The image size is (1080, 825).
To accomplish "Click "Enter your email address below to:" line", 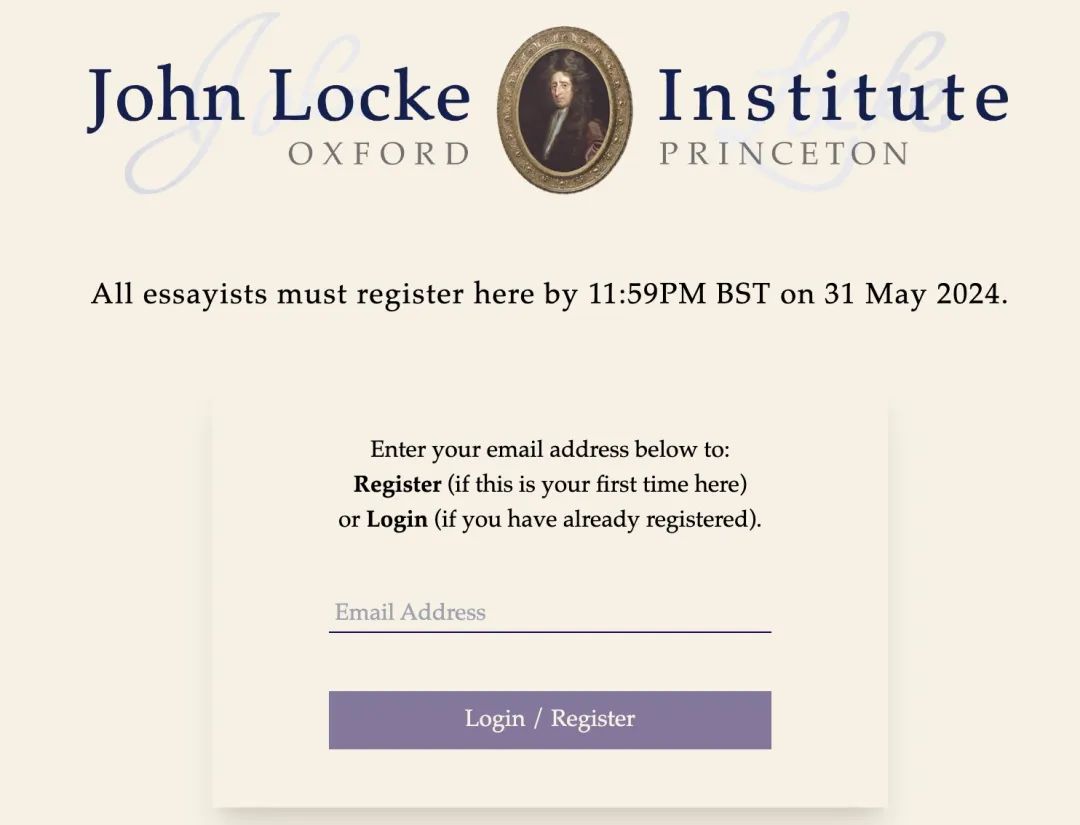I will click(x=550, y=449).
